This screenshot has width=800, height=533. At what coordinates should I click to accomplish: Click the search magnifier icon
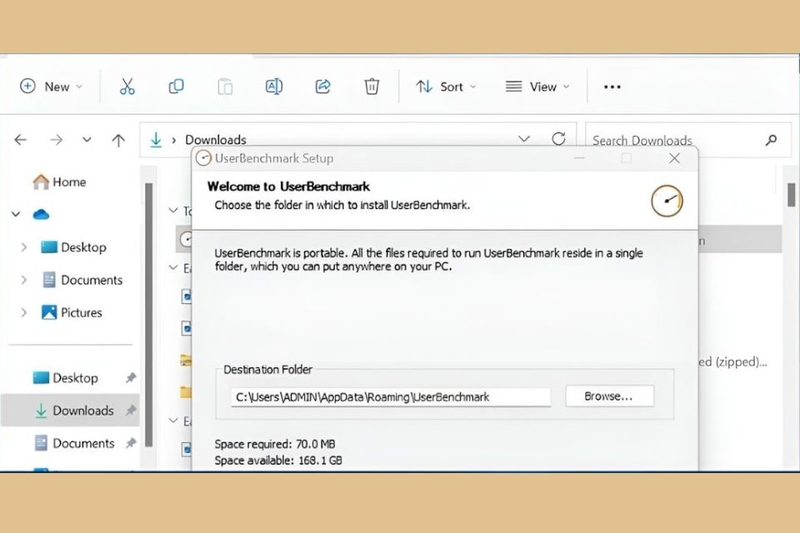[x=771, y=140]
